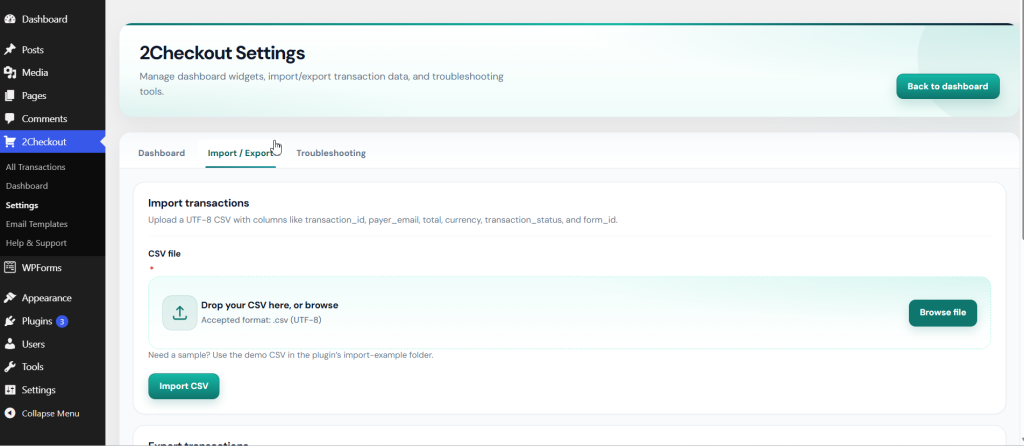Viewport: 1024px width, 446px height.
Task: Click the WPForms icon in sidebar
Action: click(10, 267)
